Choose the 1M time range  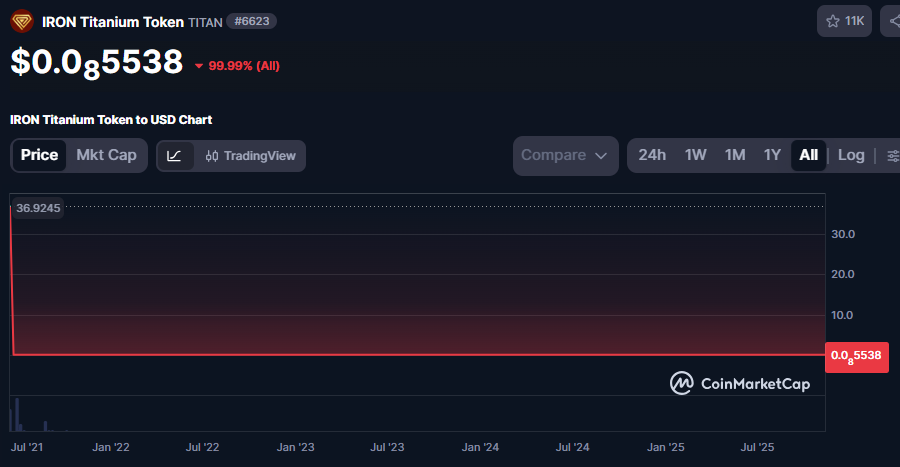pos(735,155)
